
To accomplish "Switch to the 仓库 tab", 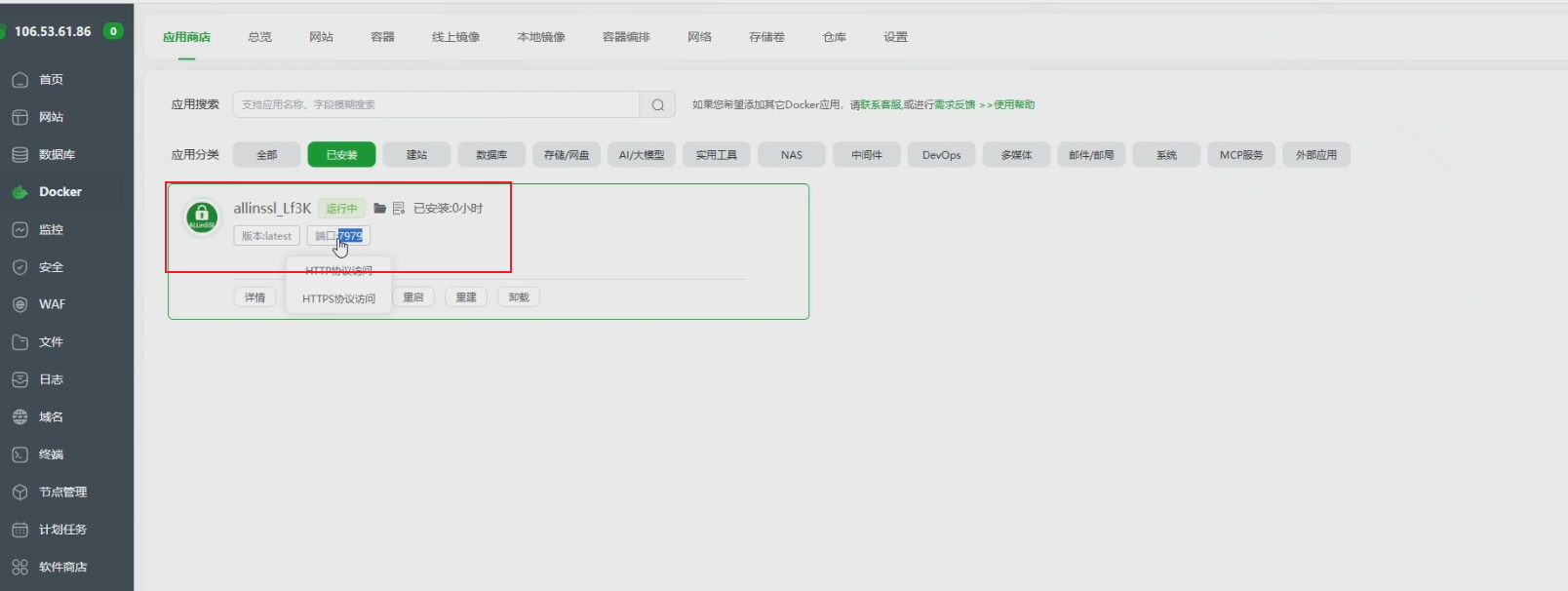I will (x=834, y=37).
